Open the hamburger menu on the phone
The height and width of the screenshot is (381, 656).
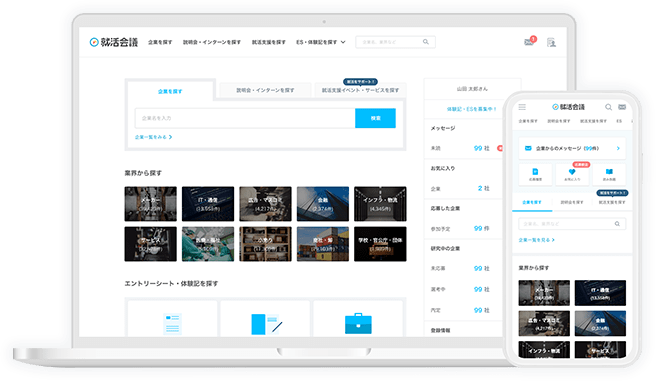pyautogui.click(x=522, y=107)
